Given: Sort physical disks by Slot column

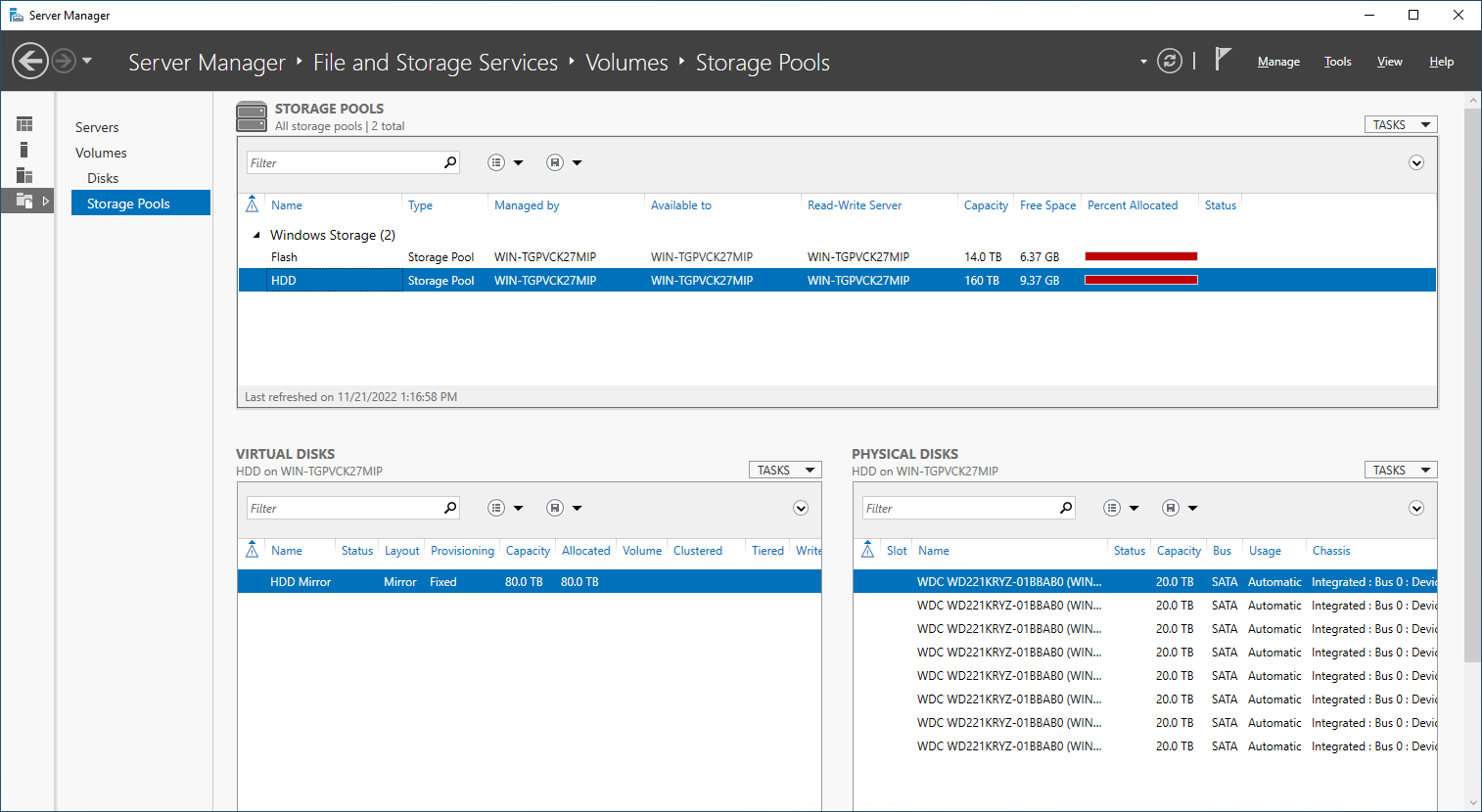Looking at the screenshot, I should tap(897, 551).
